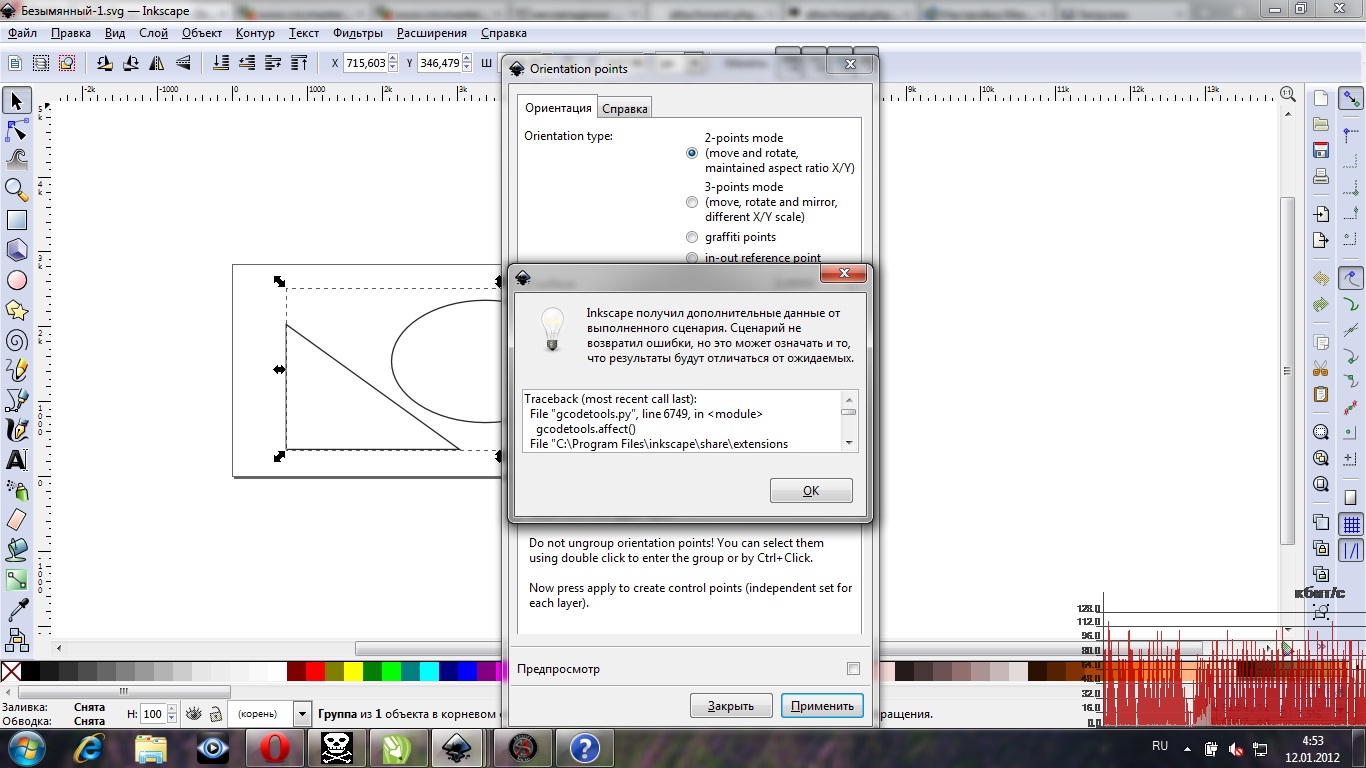Undo the last action via toolbar arrow
This screenshot has height=768, width=1366.
(1321, 279)
